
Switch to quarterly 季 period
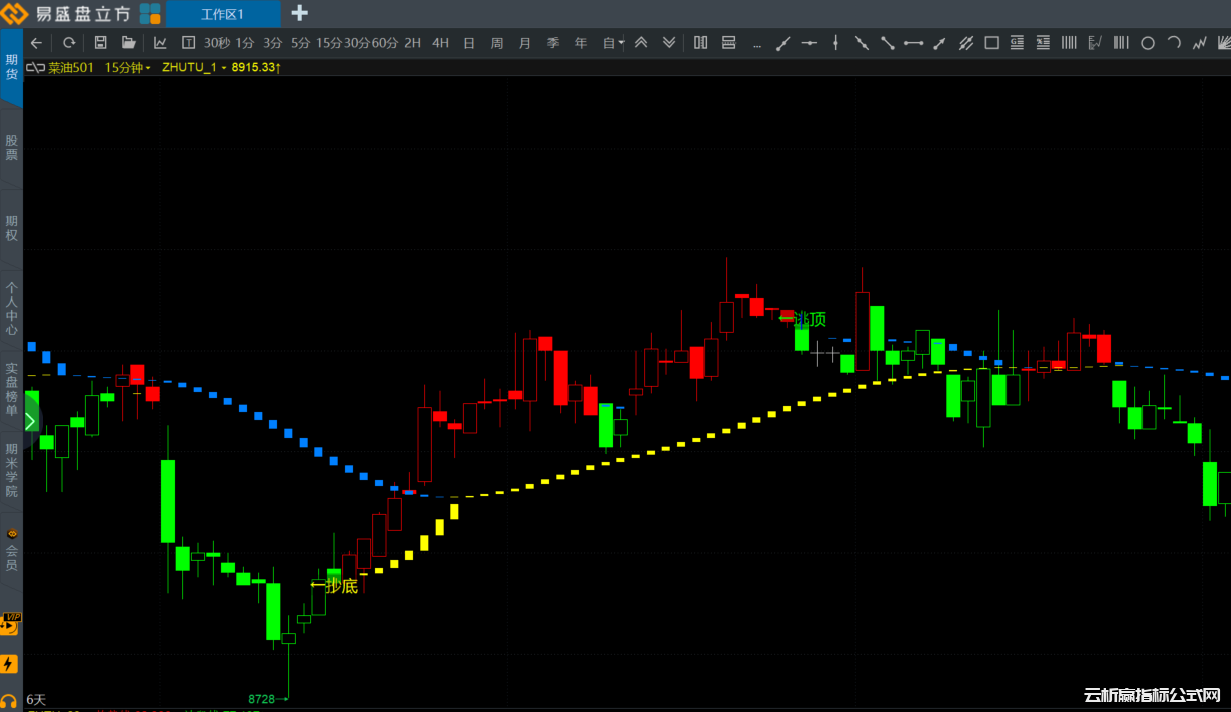point(553,43)
